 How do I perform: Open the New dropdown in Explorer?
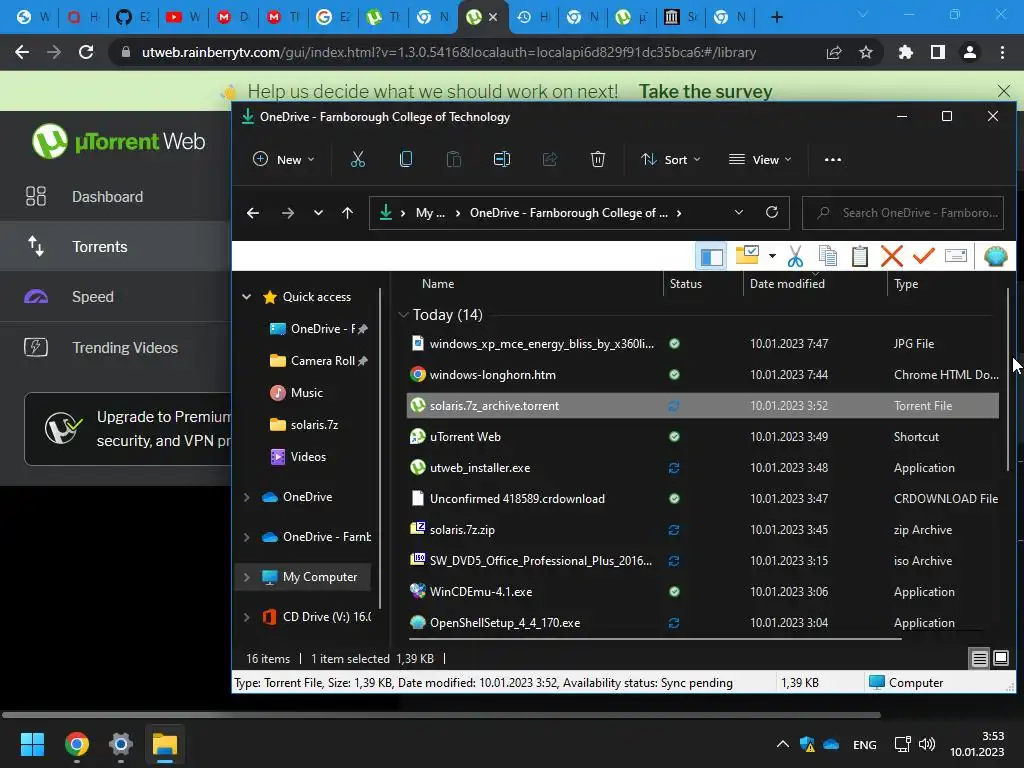tap(283, 159)
